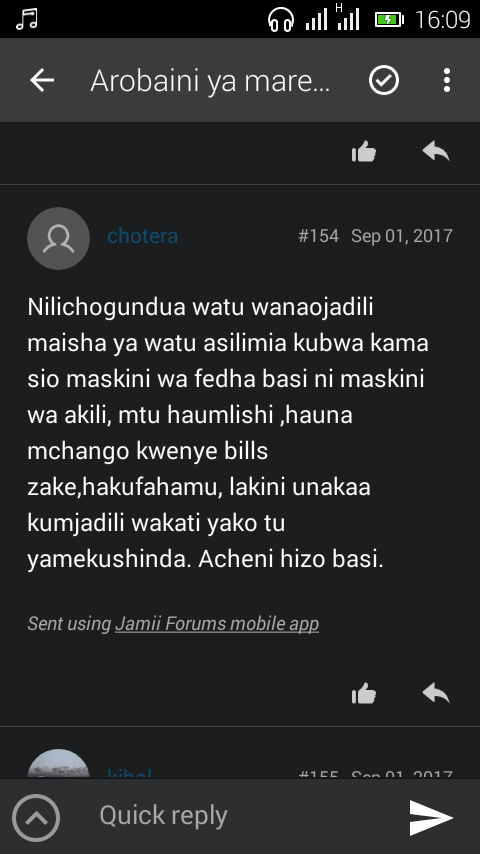Open the three-dot overflow menu

447,81
